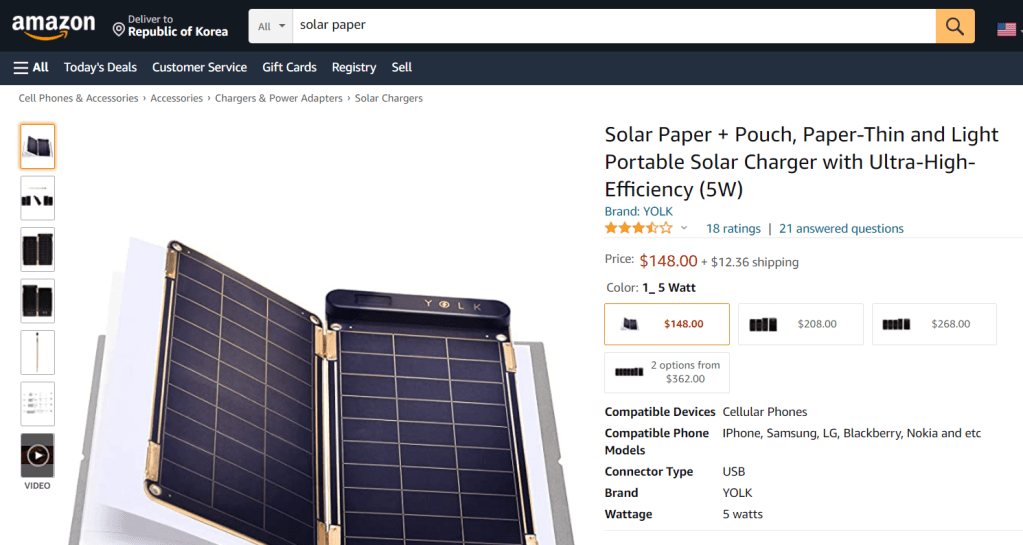Click the Deliver to location pin
This screenshot has height=545, width=1023.
pyautogui.click(x=119, y=31)
